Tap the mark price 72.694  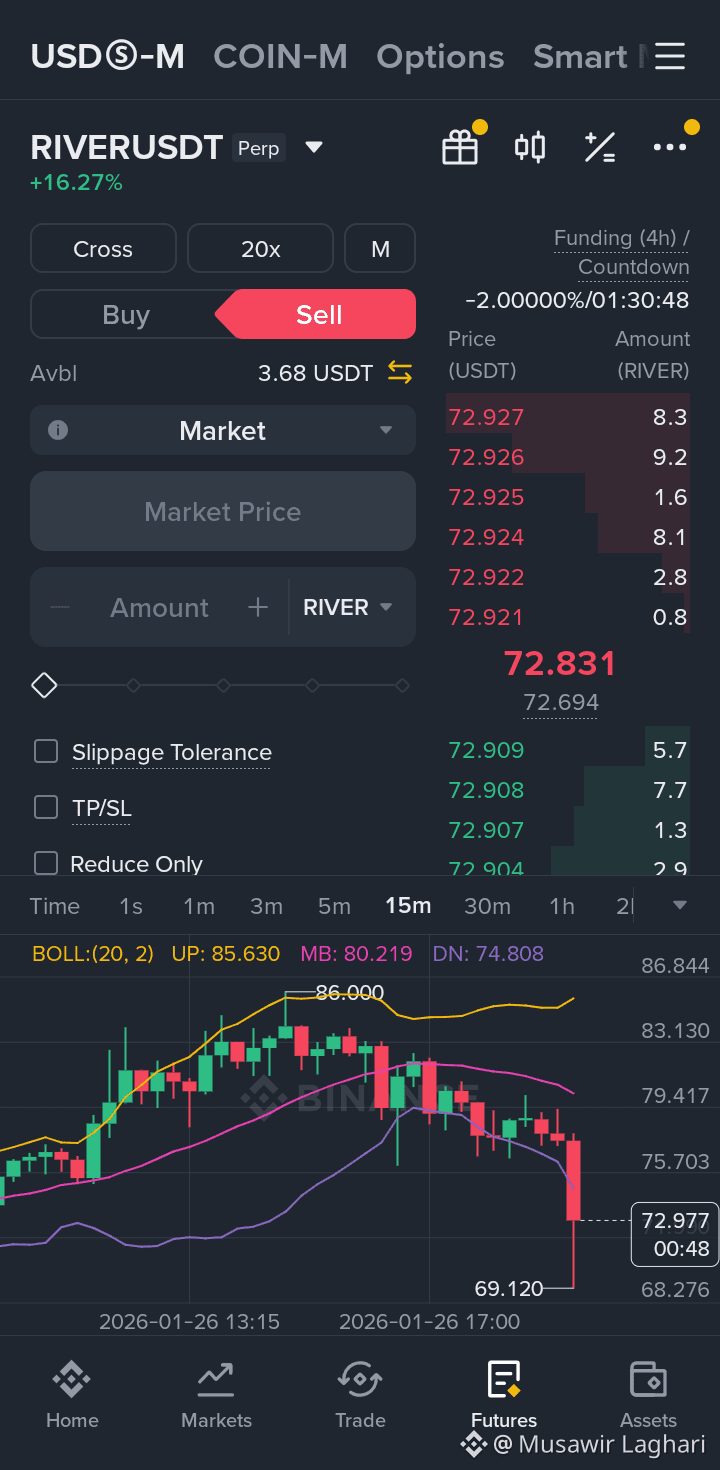[x=561, y=703]
